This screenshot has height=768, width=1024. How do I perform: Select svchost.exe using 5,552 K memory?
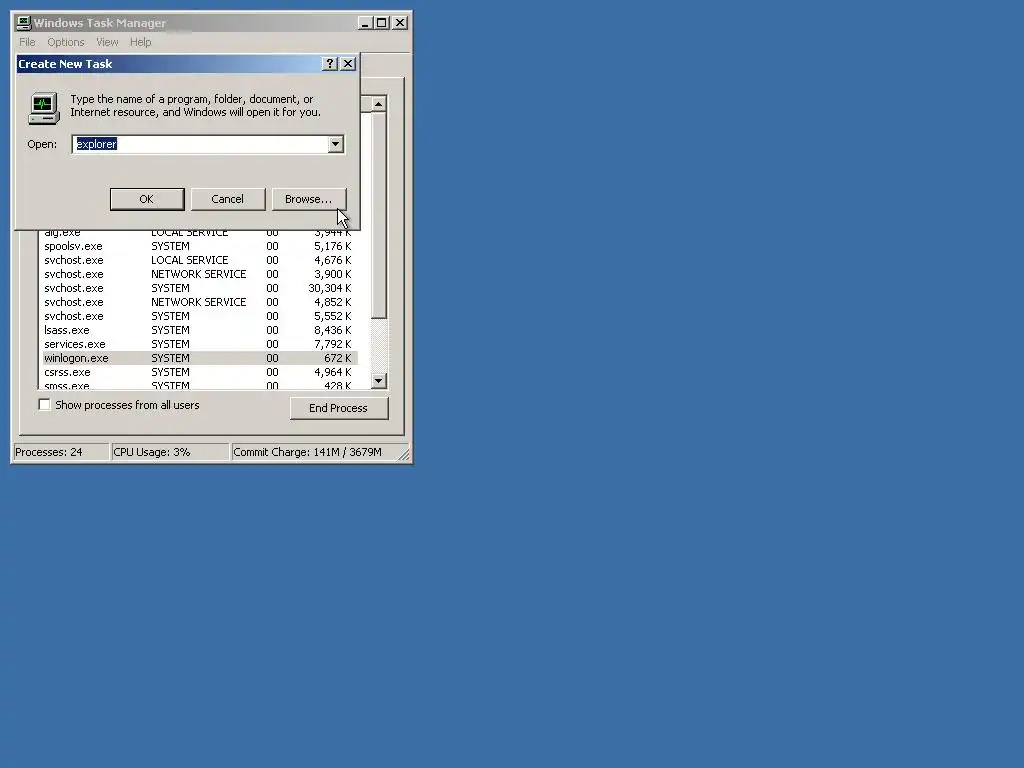pyautogui.click(x=198, y=316)
